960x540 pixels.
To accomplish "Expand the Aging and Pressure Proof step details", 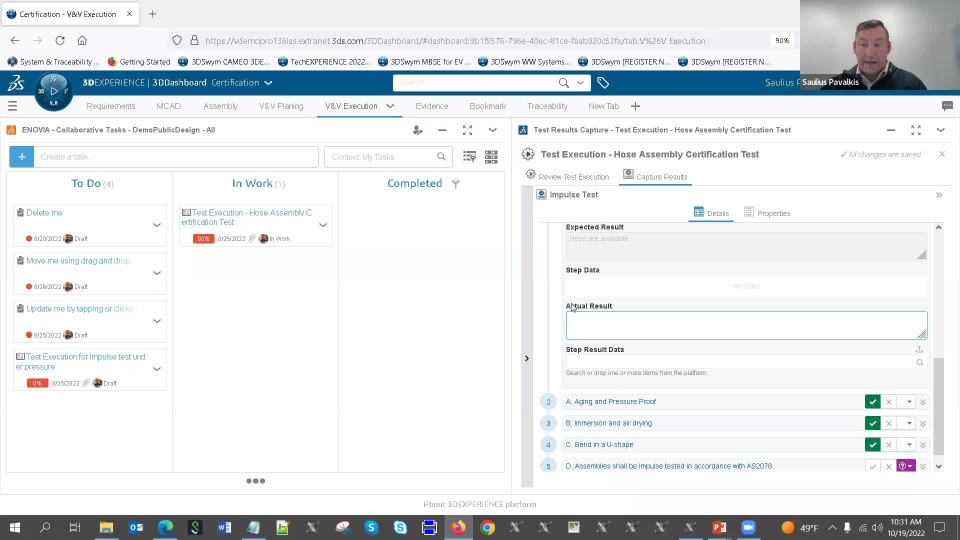I will coord(923,402).
